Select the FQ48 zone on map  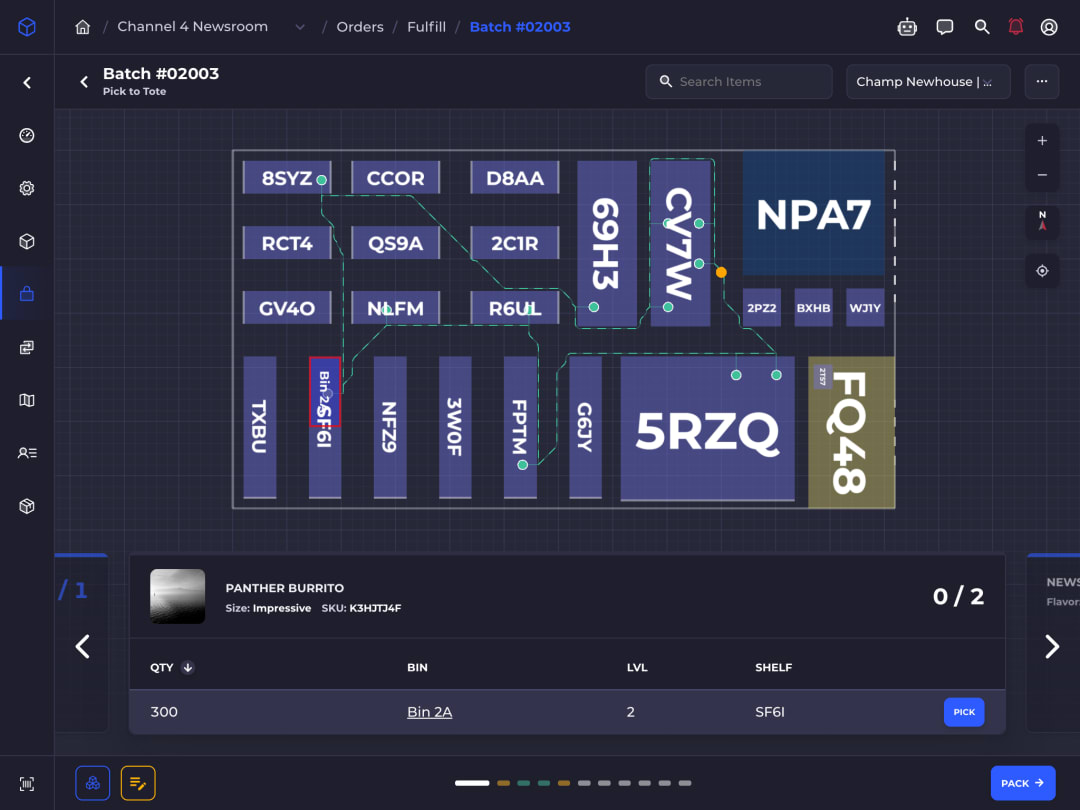coord(851,432)
